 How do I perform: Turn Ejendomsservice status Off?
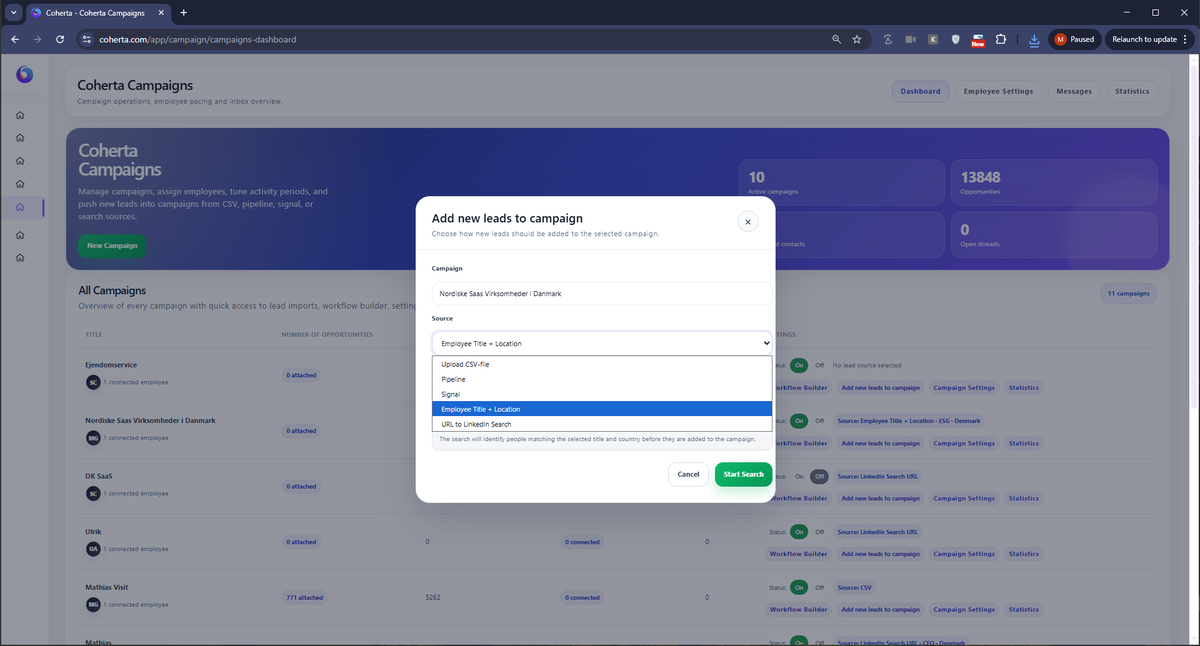819,365
